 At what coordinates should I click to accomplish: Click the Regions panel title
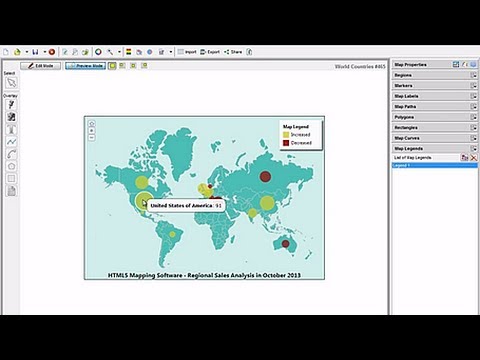tap(403, 75)
